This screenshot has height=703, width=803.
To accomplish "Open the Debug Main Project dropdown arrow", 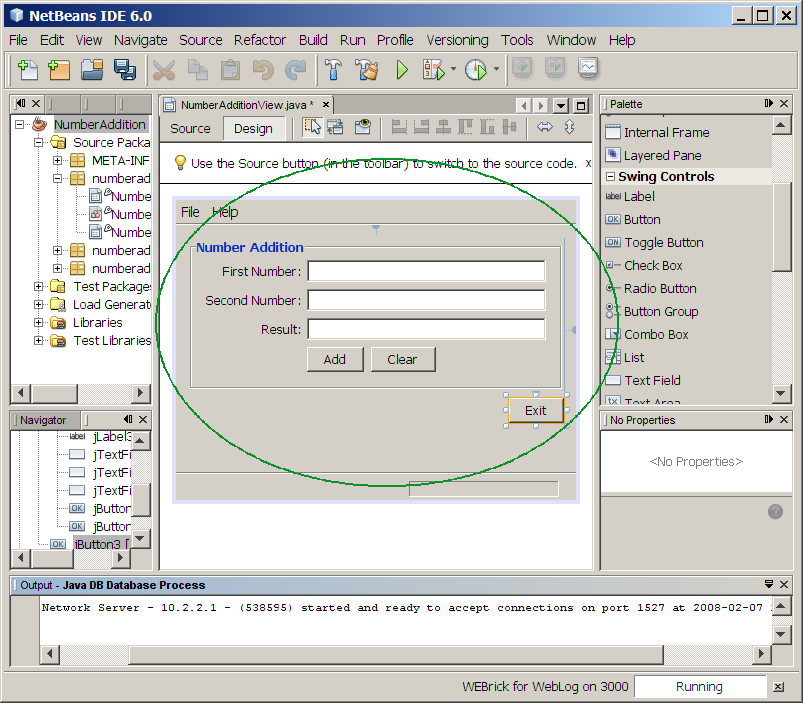I will [x=453, y=69].
